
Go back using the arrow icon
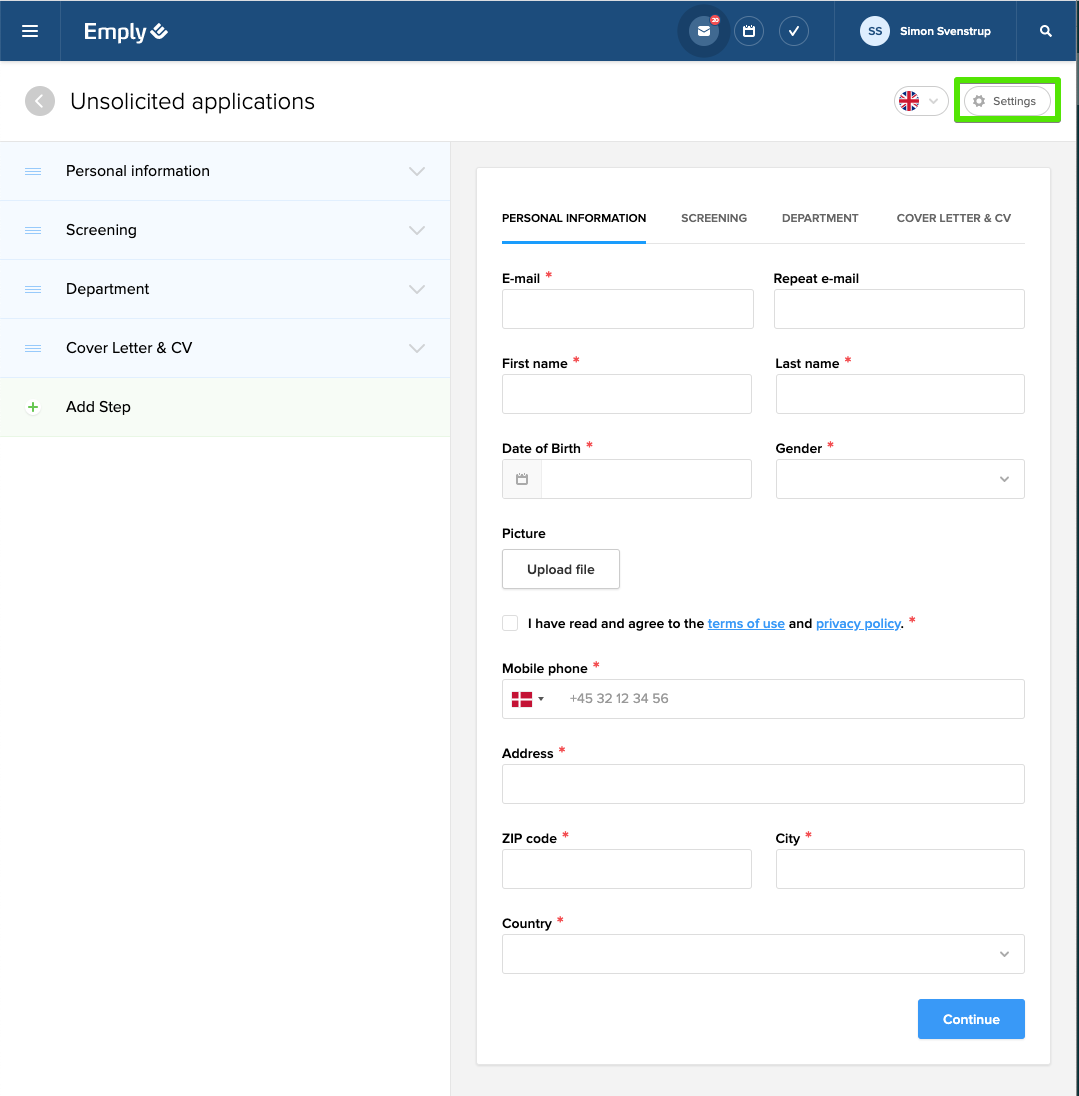[40, 101]
